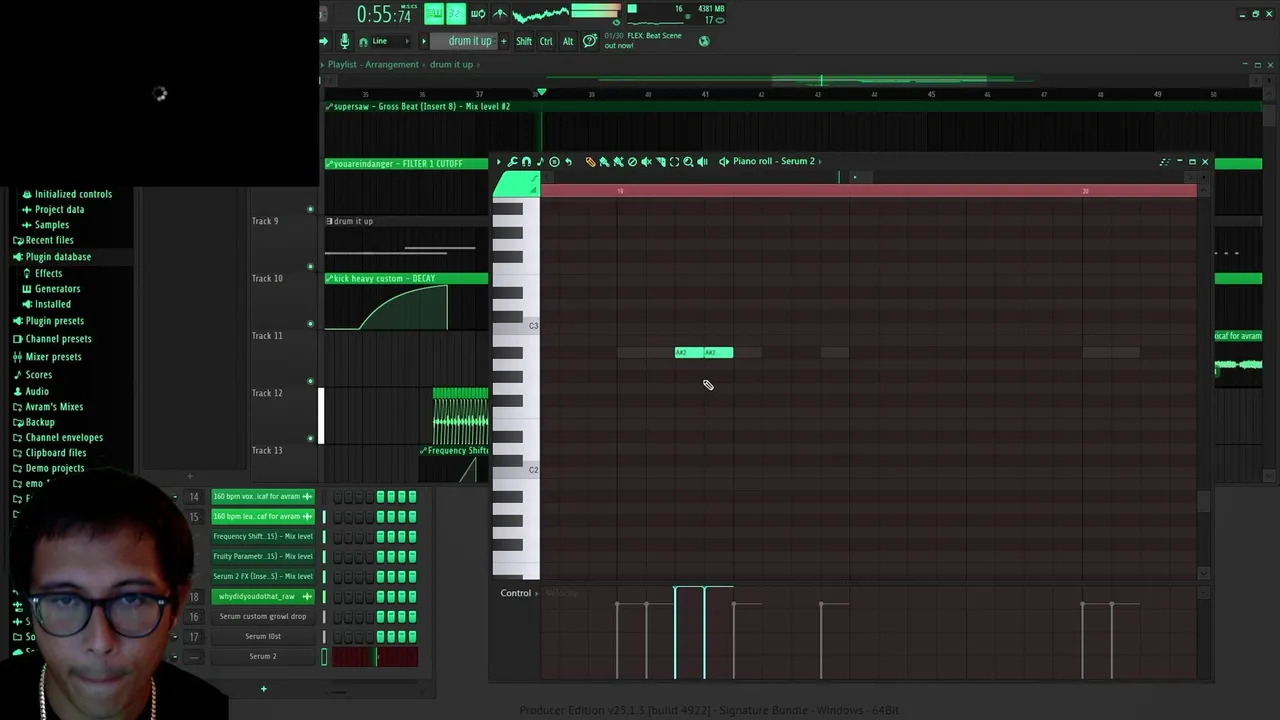Open the Piano roll tool options wrench
The width and height of the screenshot is (1280, 720).
point(512,161)
